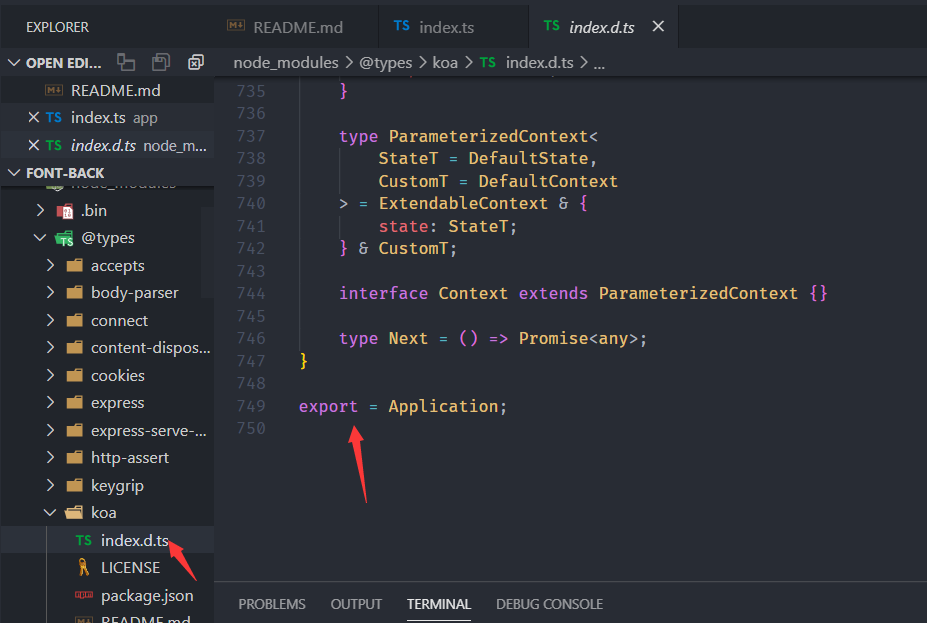The image size is (927, 623).
Task: Expand the .bin folder chevron
Action: (x=40, y=210)
